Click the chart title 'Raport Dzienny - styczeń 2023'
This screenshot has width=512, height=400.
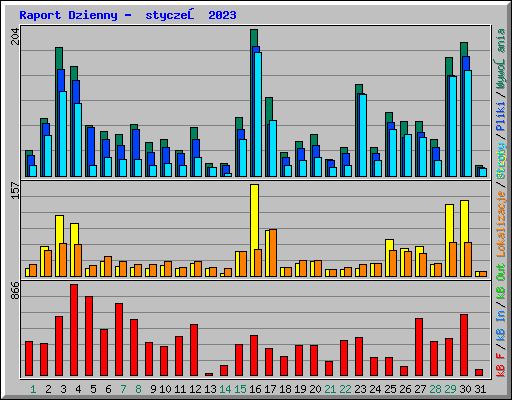(x=128, y=15)
